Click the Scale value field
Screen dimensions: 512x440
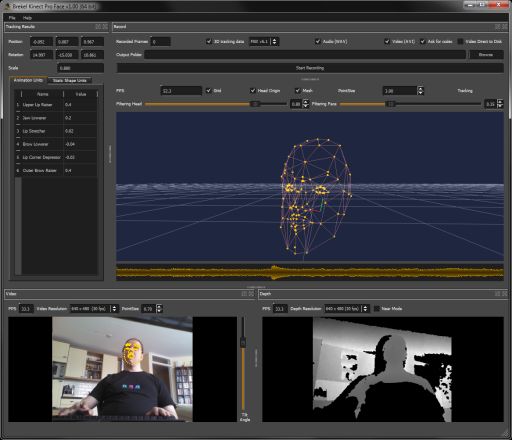click(80, 68)
